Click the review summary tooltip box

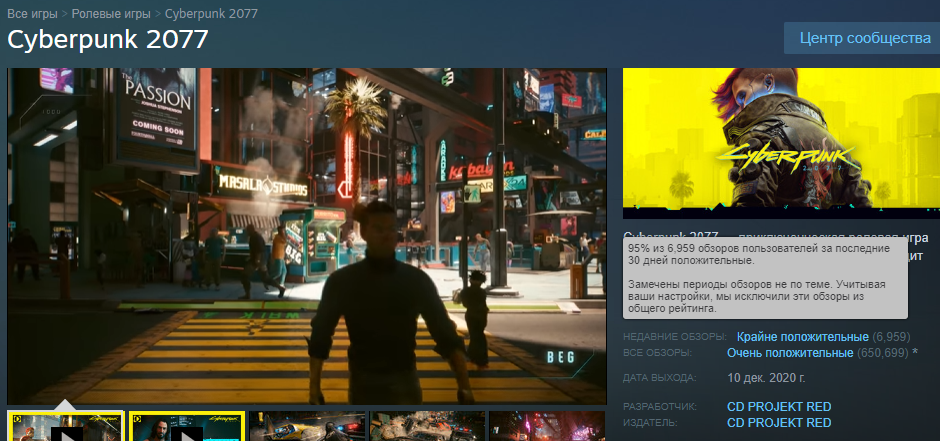765,277
